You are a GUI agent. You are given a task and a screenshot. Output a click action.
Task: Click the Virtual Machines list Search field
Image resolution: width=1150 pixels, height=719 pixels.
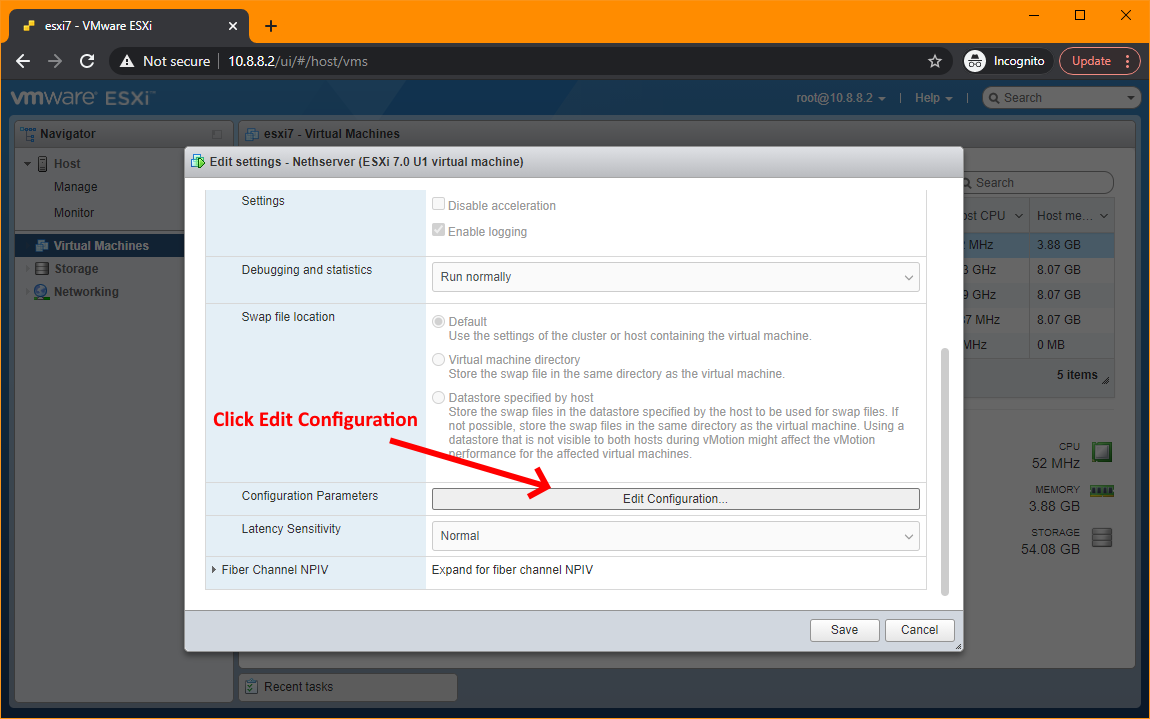pos(1038,183)
